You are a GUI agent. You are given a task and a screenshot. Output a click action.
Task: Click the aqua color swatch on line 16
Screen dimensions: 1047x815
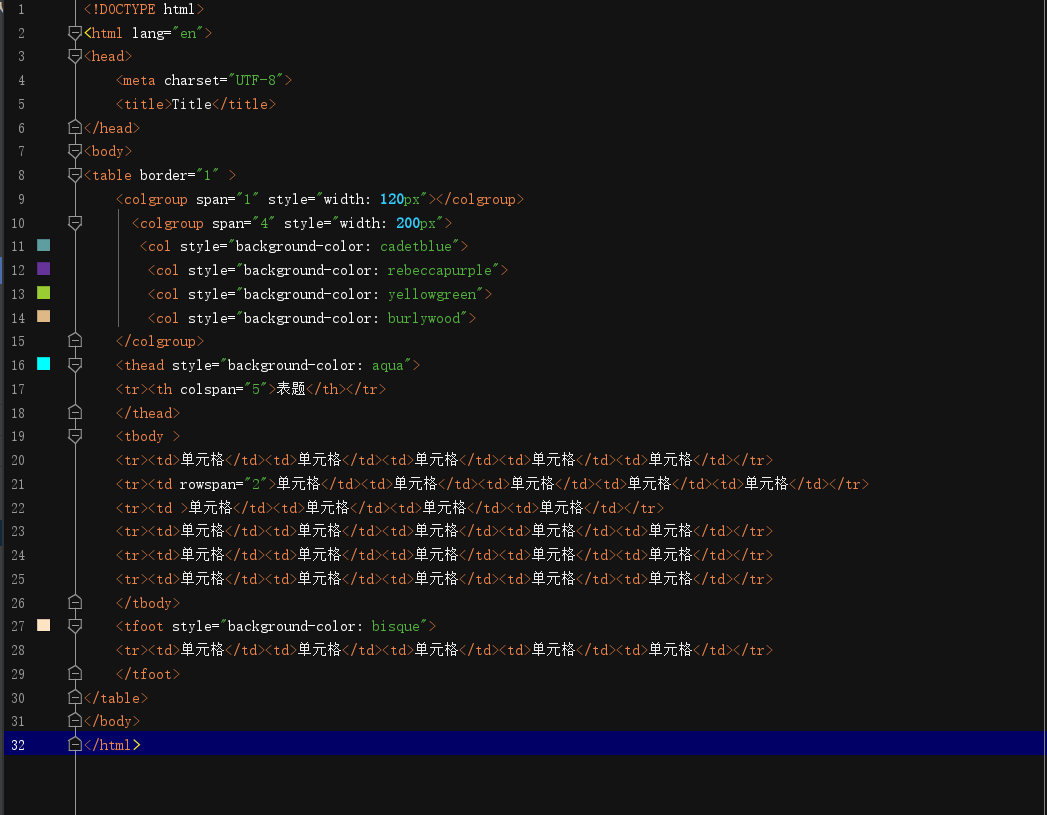pyautogui.click(x=43, y=364)
